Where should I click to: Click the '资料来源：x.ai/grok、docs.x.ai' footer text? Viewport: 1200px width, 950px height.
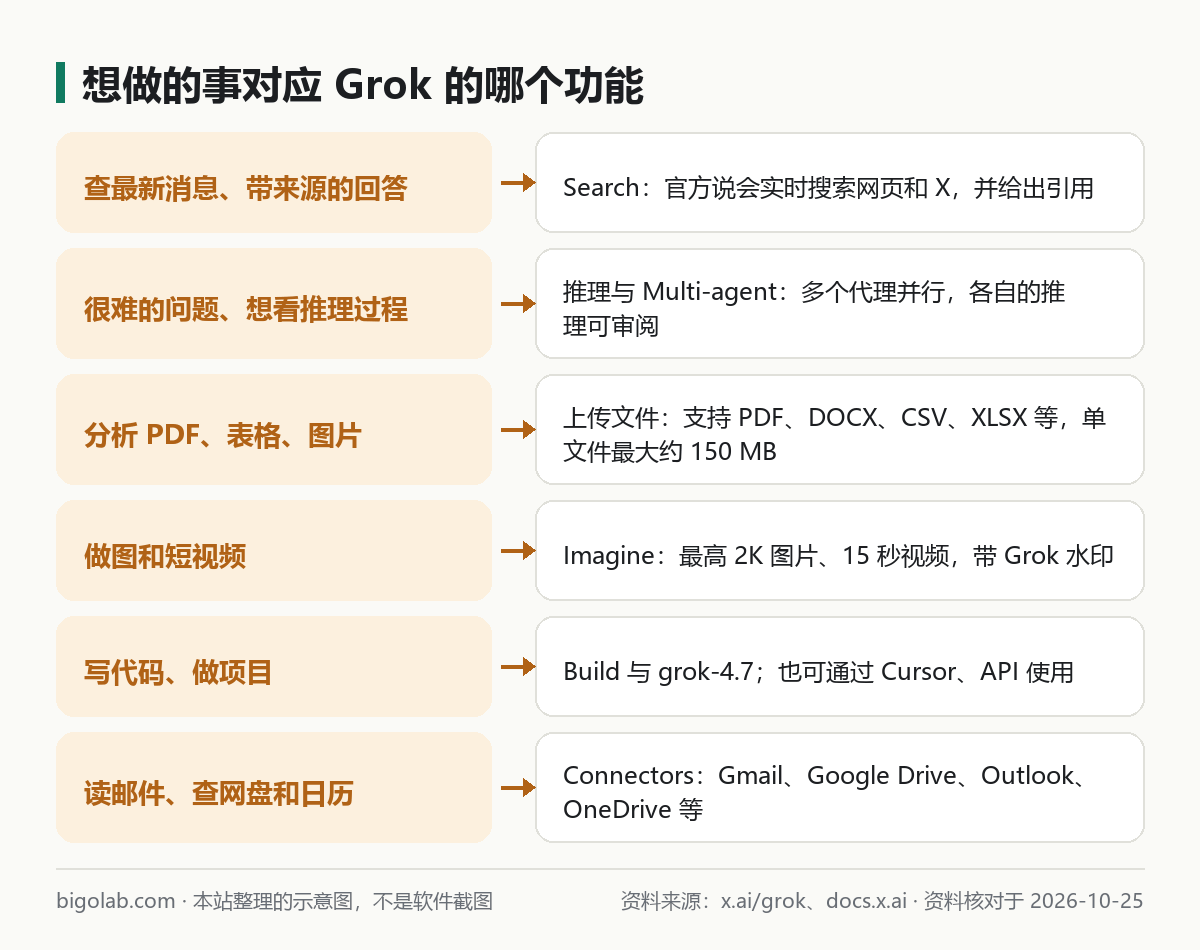click(x=766, y=901)
